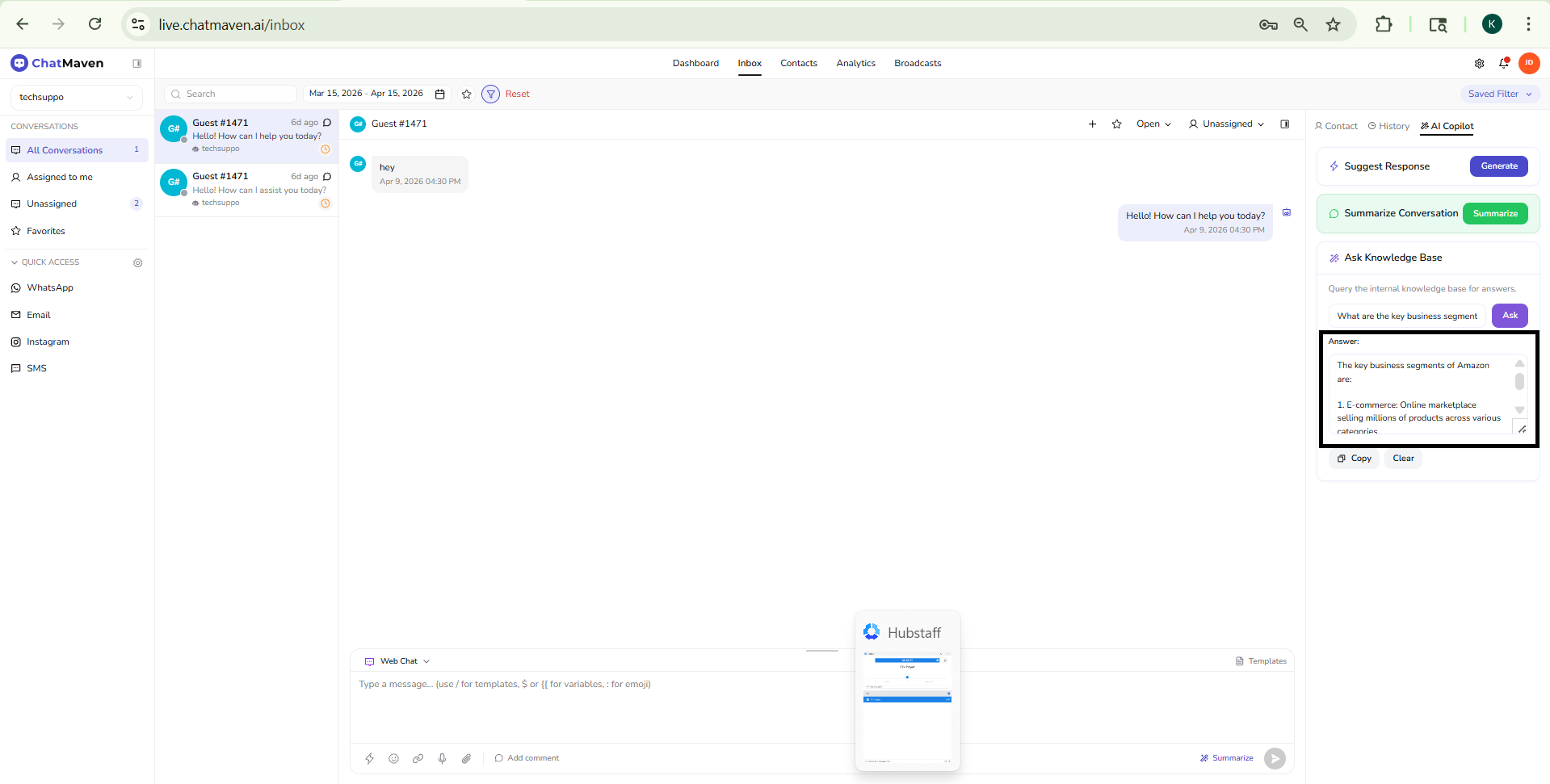This screenshot has height=784, width=1550.
Task: Toggle the right details panel
Action: click(x=1284, y=124)
